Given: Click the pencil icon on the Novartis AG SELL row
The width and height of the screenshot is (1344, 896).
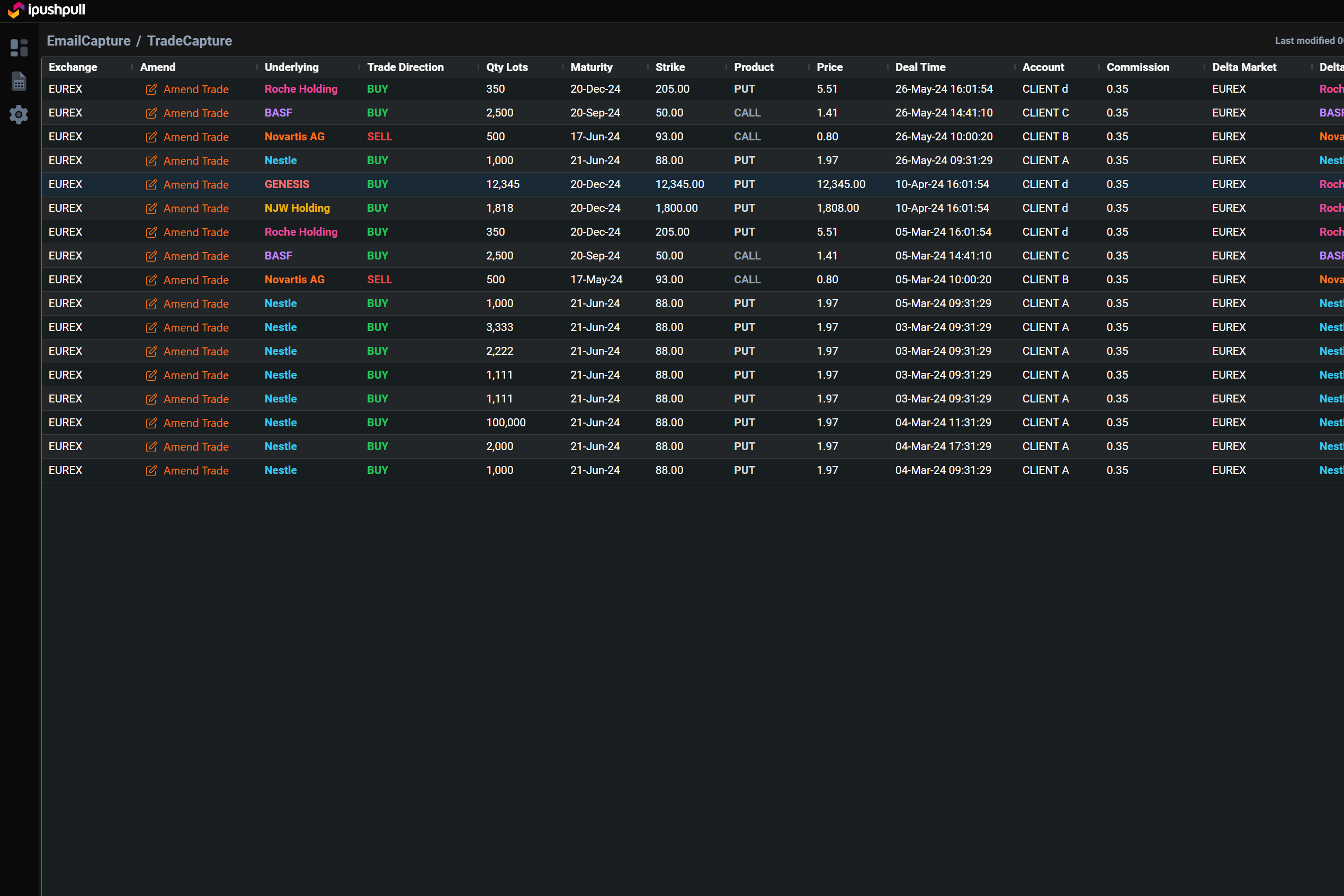Looking at the screenshot, I should pos(151,137).
